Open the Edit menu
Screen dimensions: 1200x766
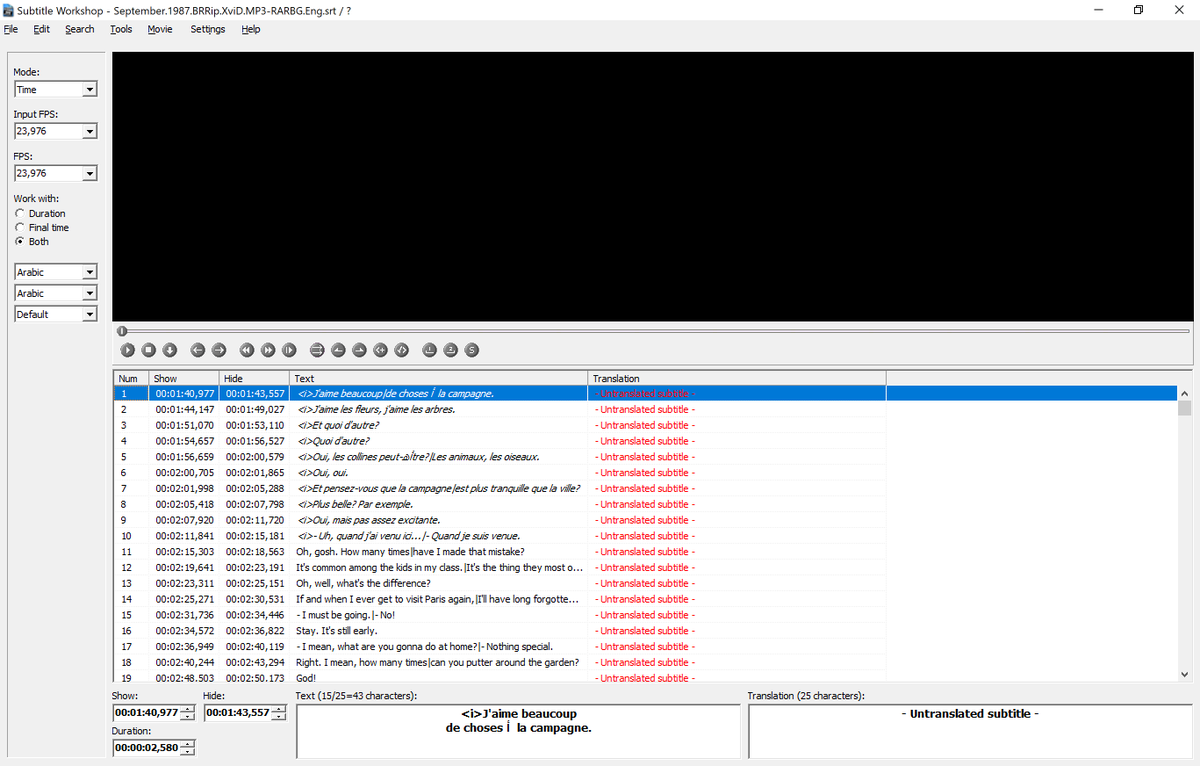pos(41,29)
